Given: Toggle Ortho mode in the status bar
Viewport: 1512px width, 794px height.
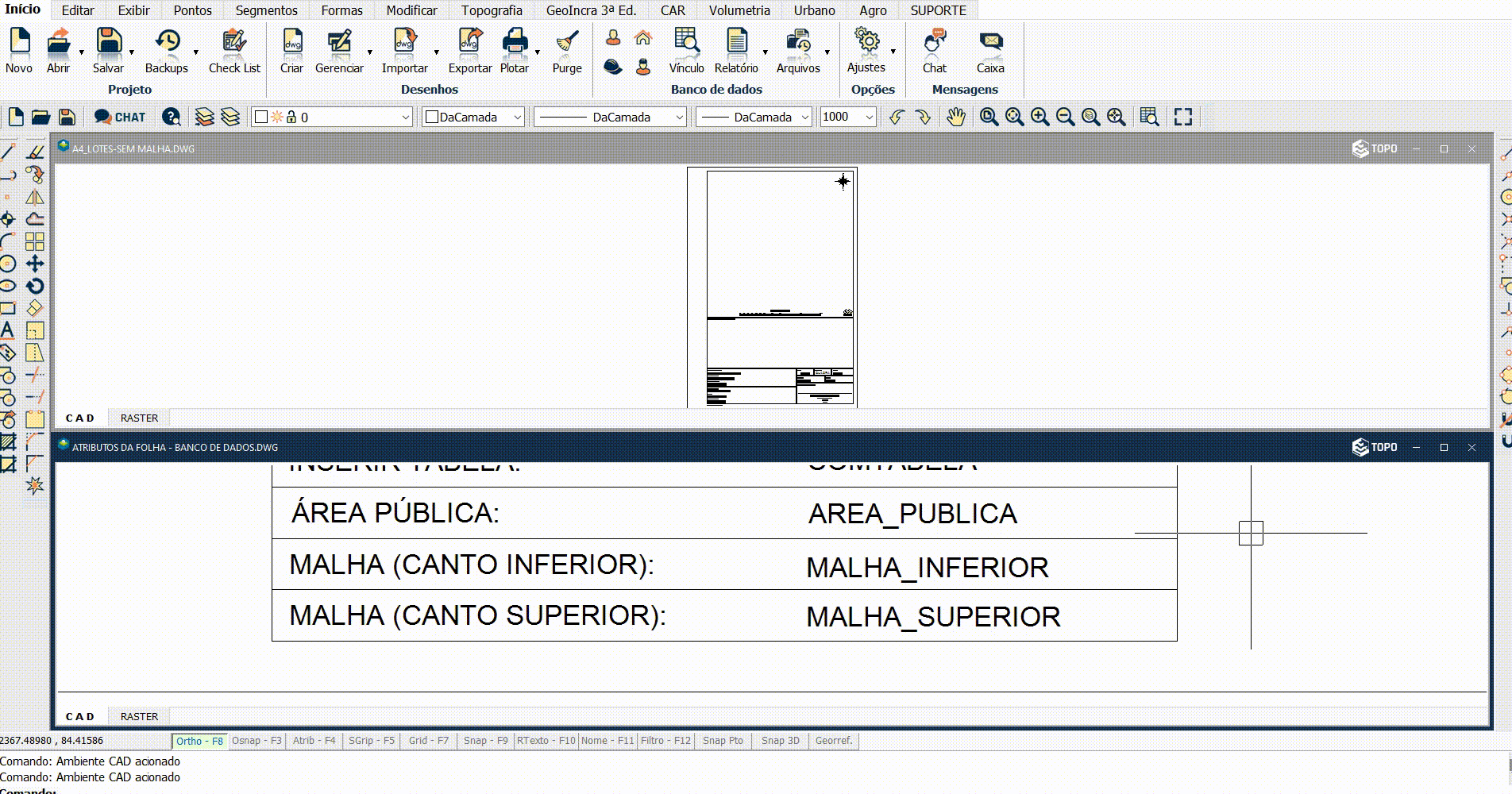Looking at the screenshot, I should (200, 740).
